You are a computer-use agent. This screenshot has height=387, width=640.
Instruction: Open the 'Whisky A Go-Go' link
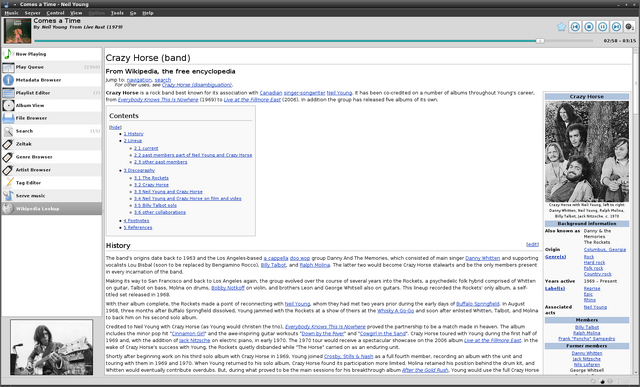[396, 311]
